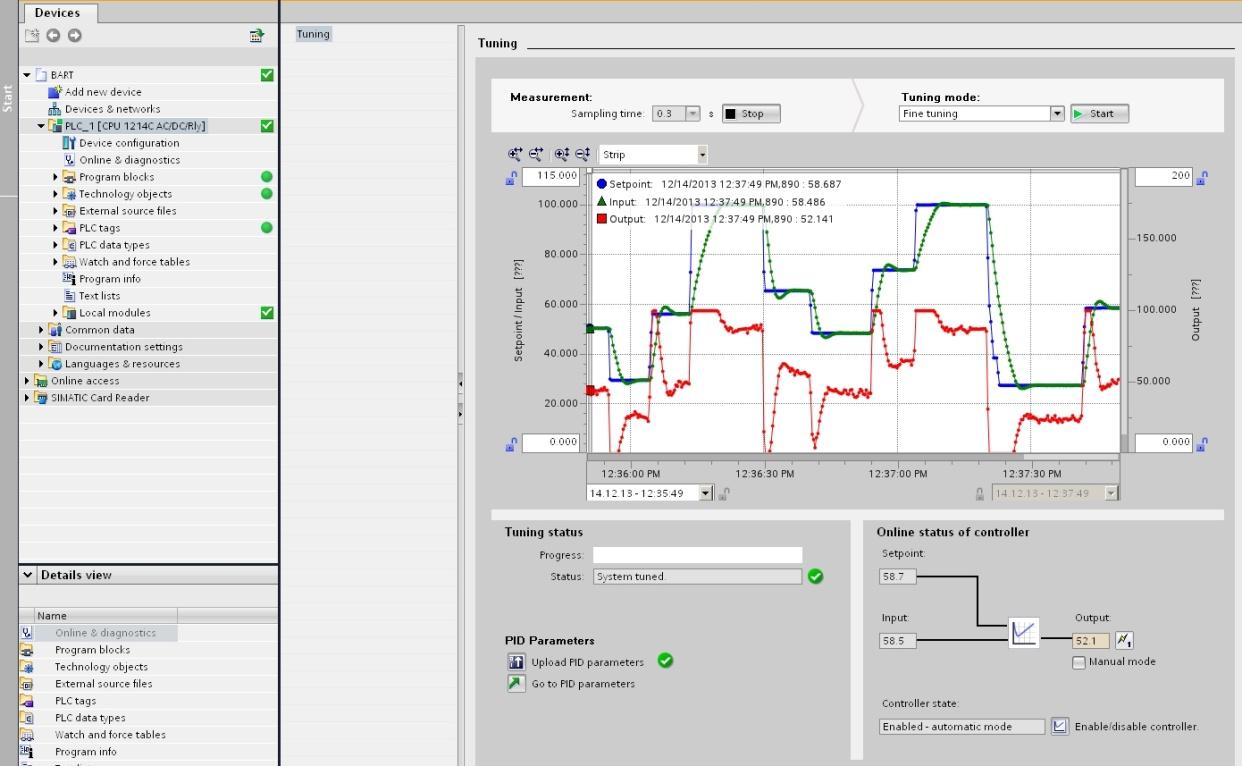1242x766 pixels.
Task: Click External source files icon in Details view
Action: coord(27,684)
